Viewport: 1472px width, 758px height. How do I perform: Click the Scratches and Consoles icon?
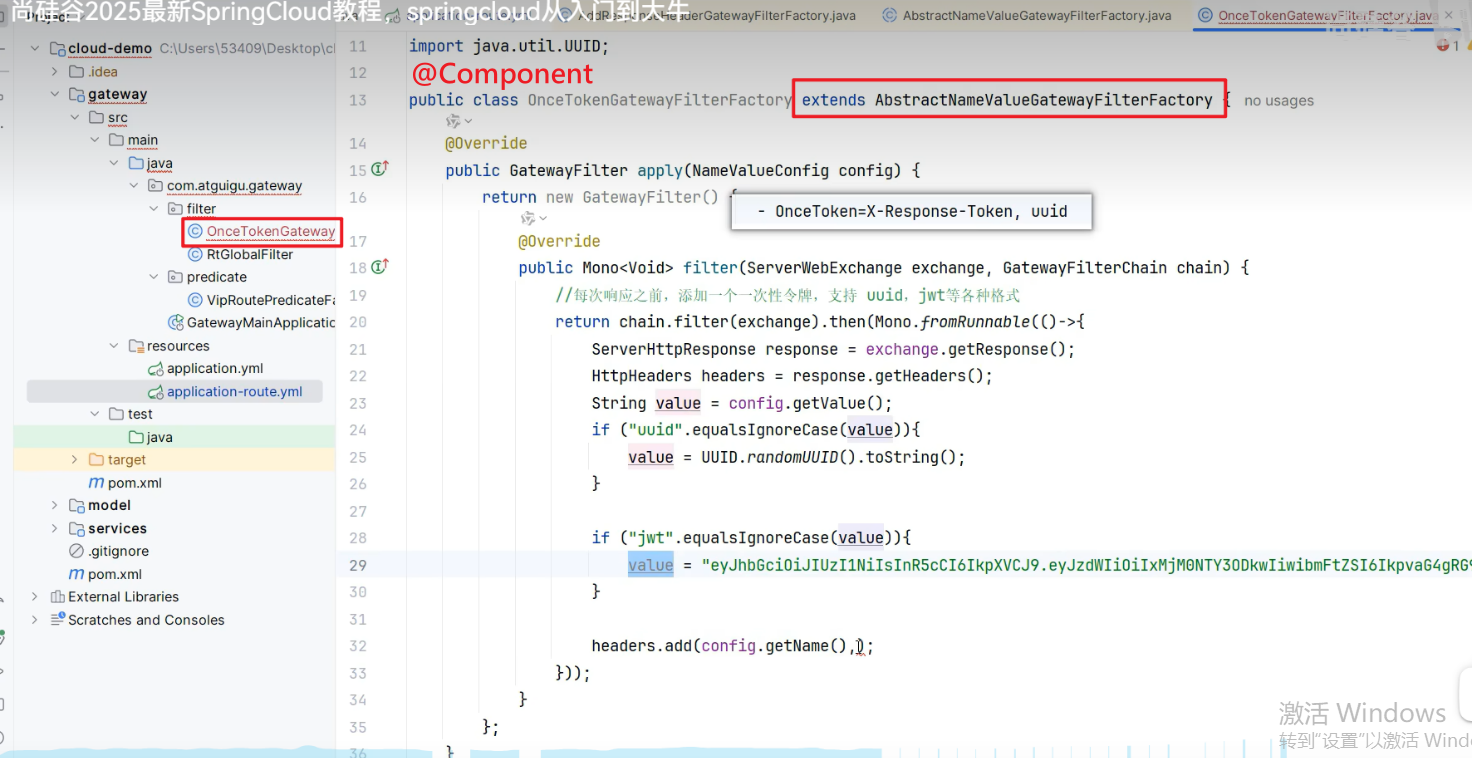(57, 620)
